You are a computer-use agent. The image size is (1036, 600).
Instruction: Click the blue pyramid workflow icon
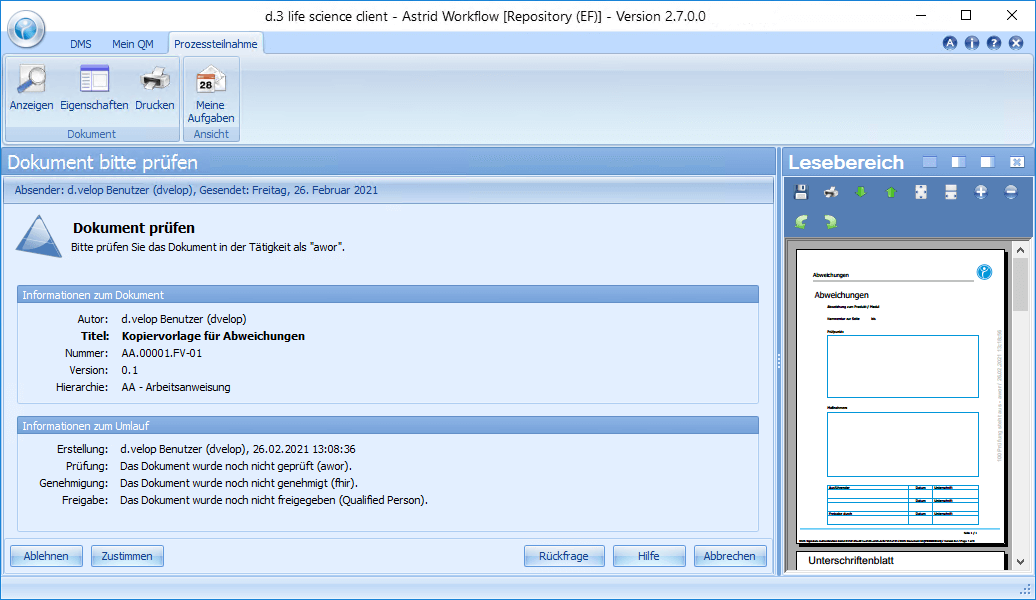[39, 236]
